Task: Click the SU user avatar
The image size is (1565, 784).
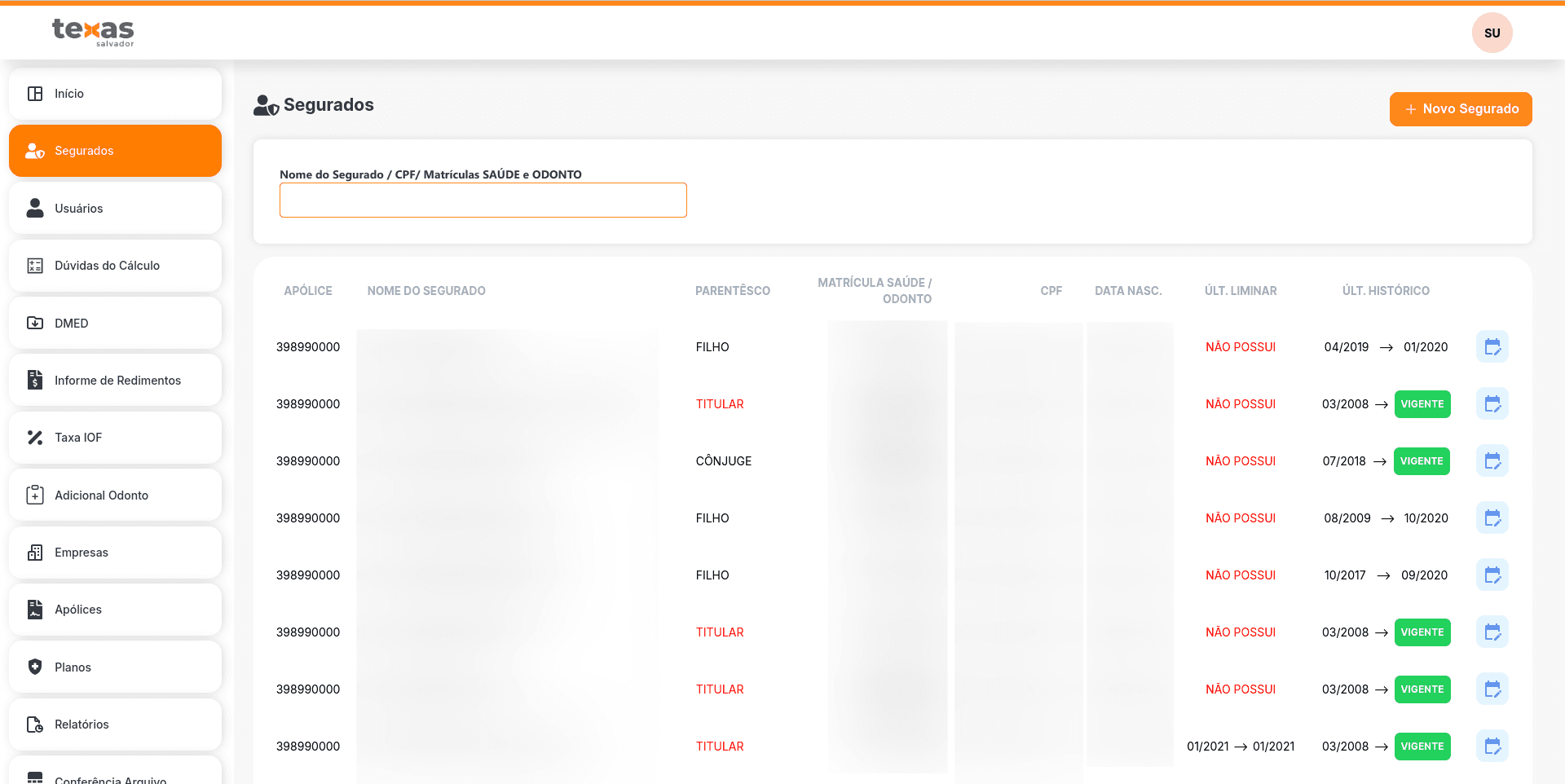Action: (1492, 33)
